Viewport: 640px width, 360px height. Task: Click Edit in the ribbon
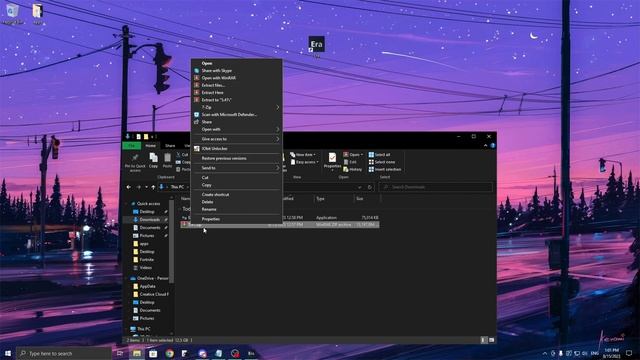pyautogui.click(x=350, y=162)
